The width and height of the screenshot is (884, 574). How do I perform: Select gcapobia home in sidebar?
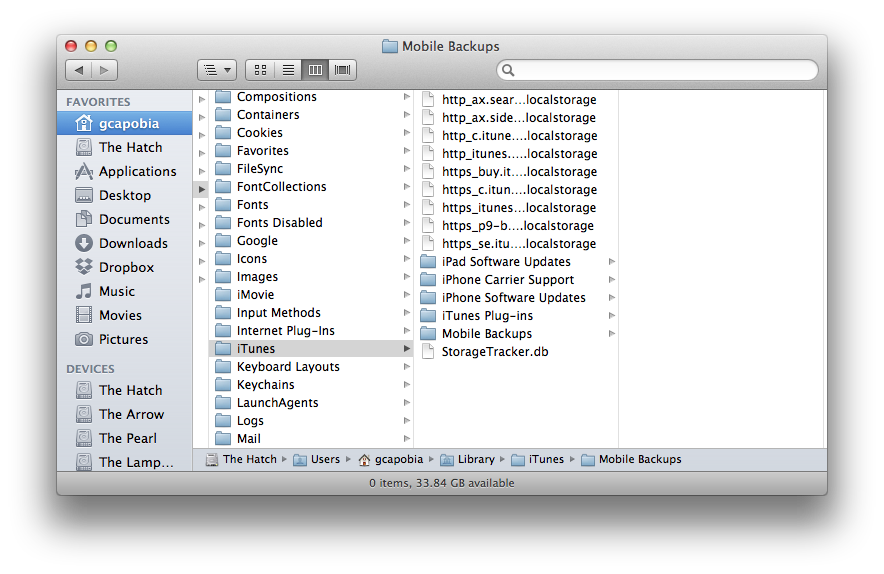[x=125, y=123]
